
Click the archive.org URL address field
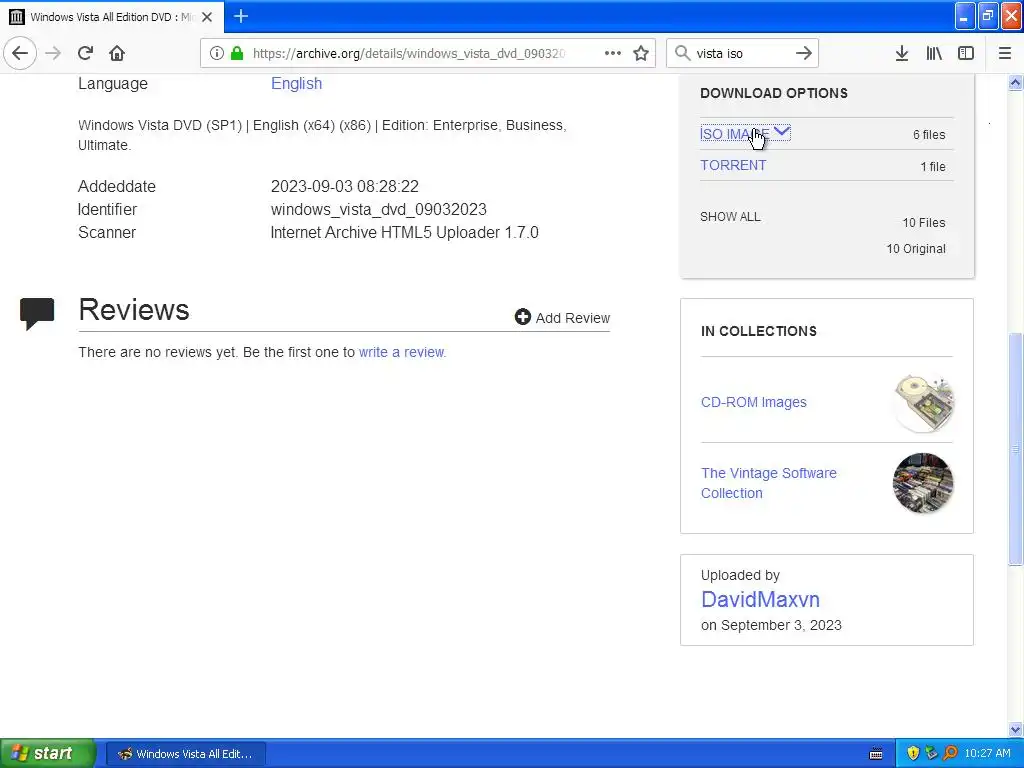point(409,53)
